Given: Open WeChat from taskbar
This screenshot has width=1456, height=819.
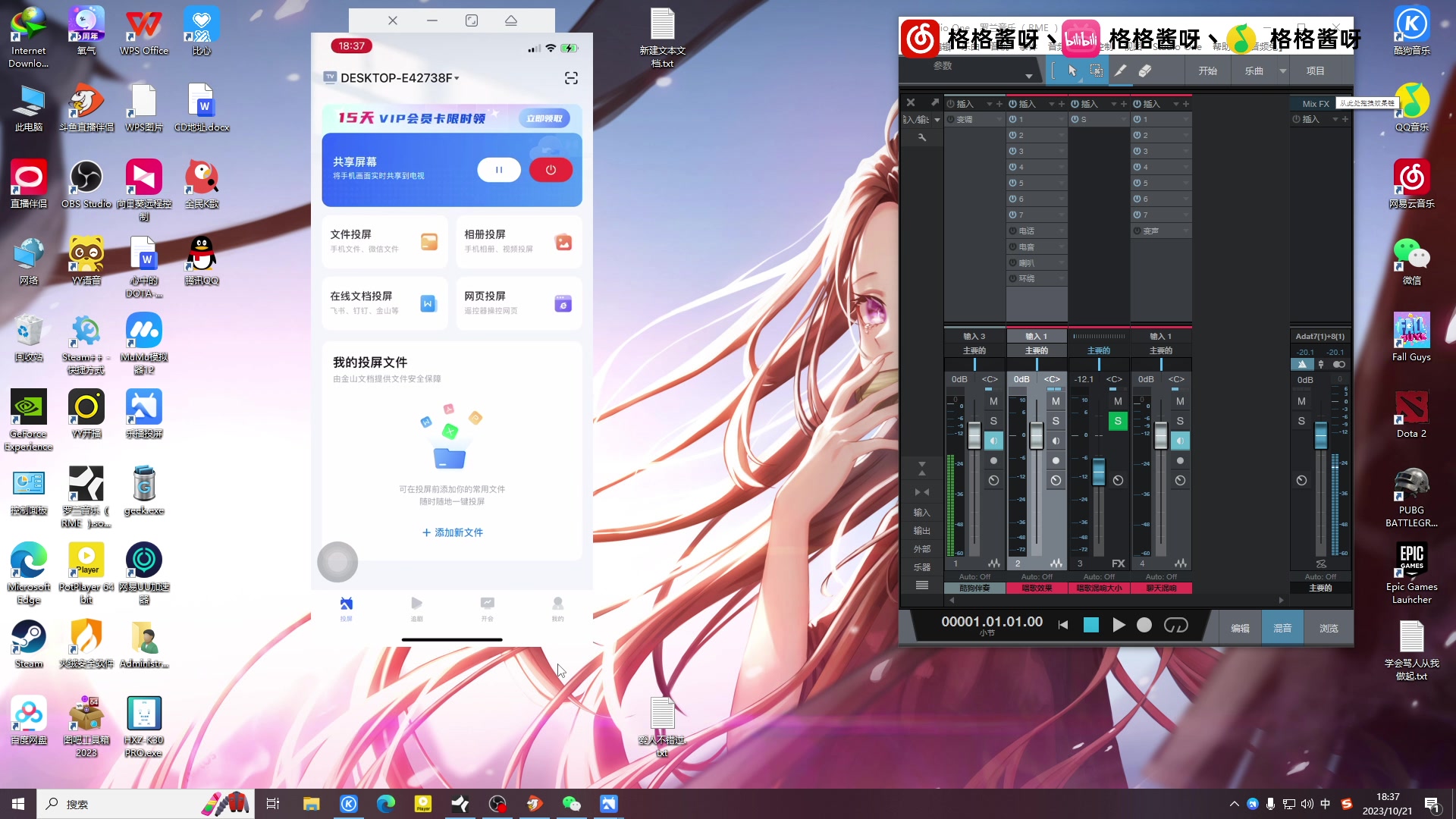Looking at the screenshot, I should coord(571,804).
